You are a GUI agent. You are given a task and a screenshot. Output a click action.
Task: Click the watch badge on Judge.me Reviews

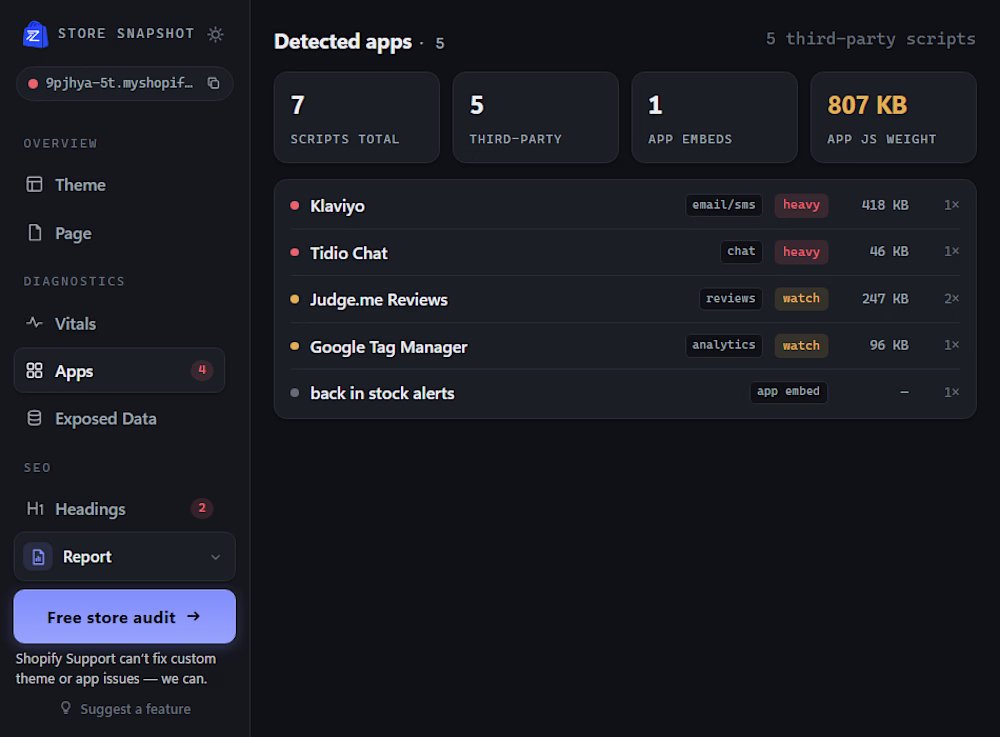tap(802, 298)
